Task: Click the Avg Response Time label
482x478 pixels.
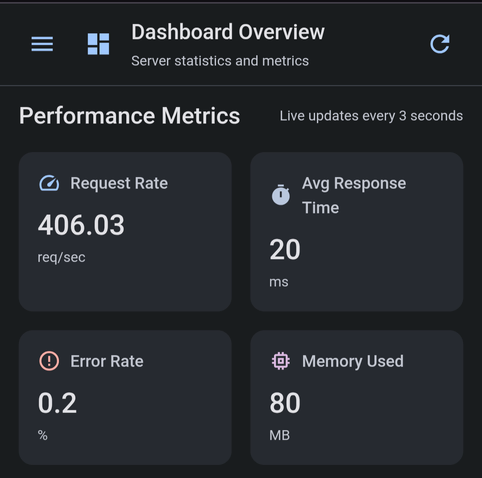Action: (x=354, y=195)
